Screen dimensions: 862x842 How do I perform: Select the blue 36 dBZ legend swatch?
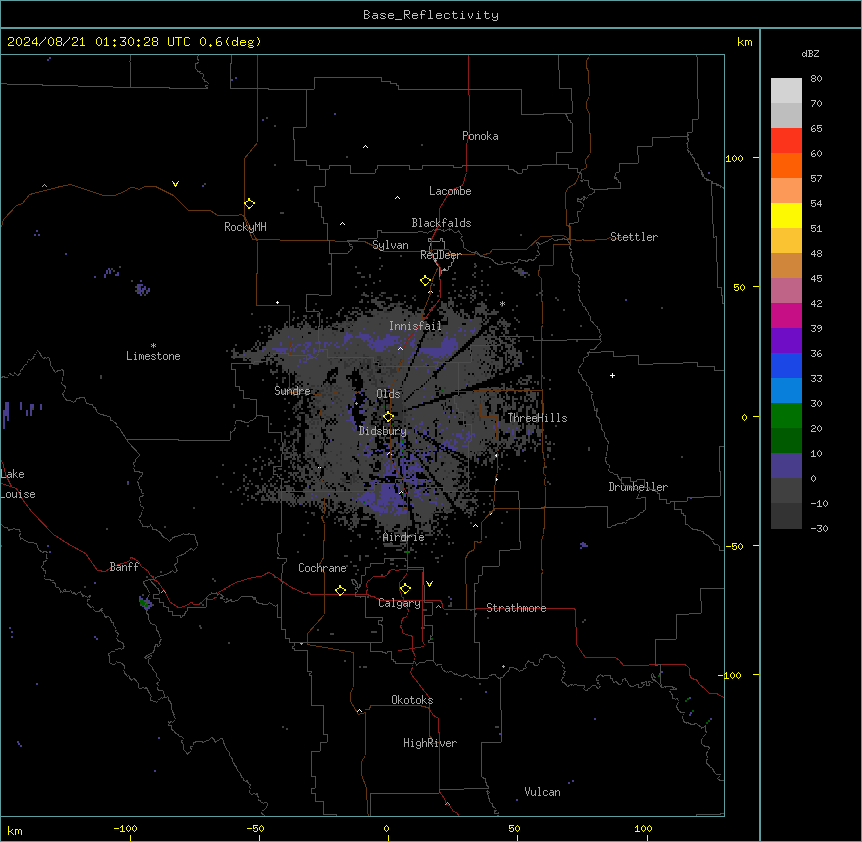(x=786, y=365)
